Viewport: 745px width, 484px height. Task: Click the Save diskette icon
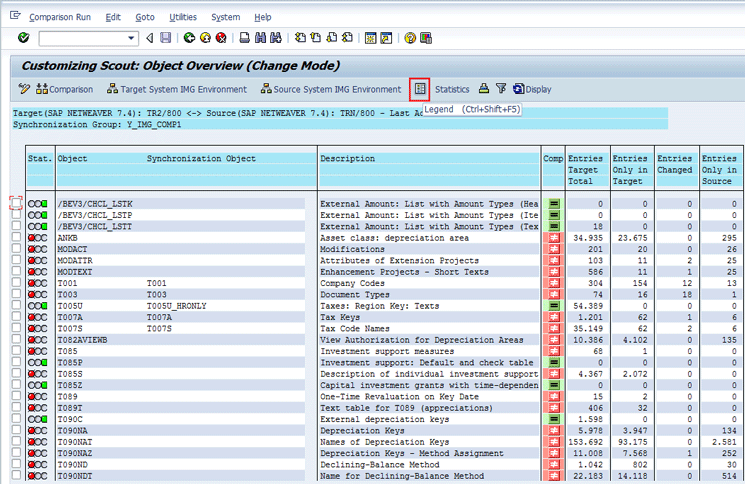tap(166, 38)
